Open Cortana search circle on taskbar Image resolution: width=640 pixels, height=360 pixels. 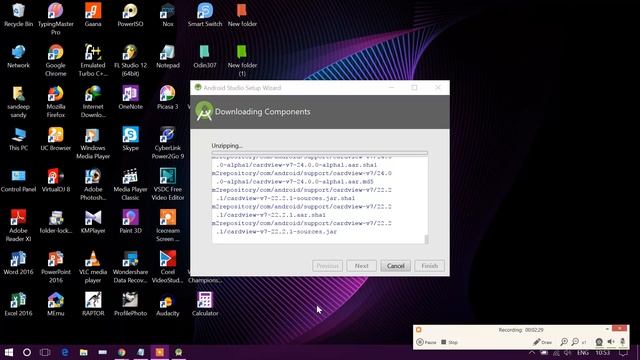(27, 352)
